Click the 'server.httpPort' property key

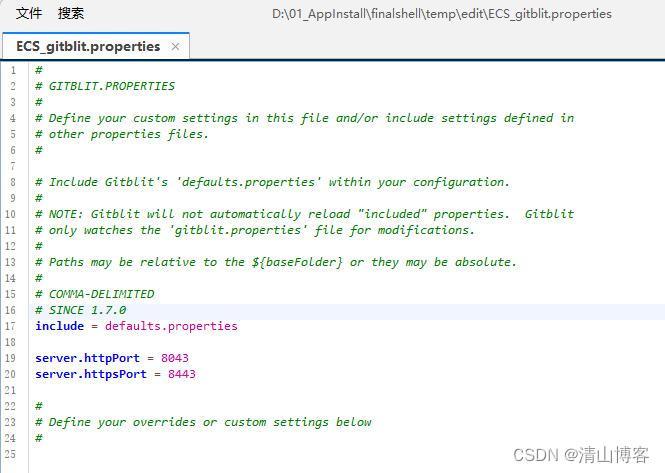point(87,358)
